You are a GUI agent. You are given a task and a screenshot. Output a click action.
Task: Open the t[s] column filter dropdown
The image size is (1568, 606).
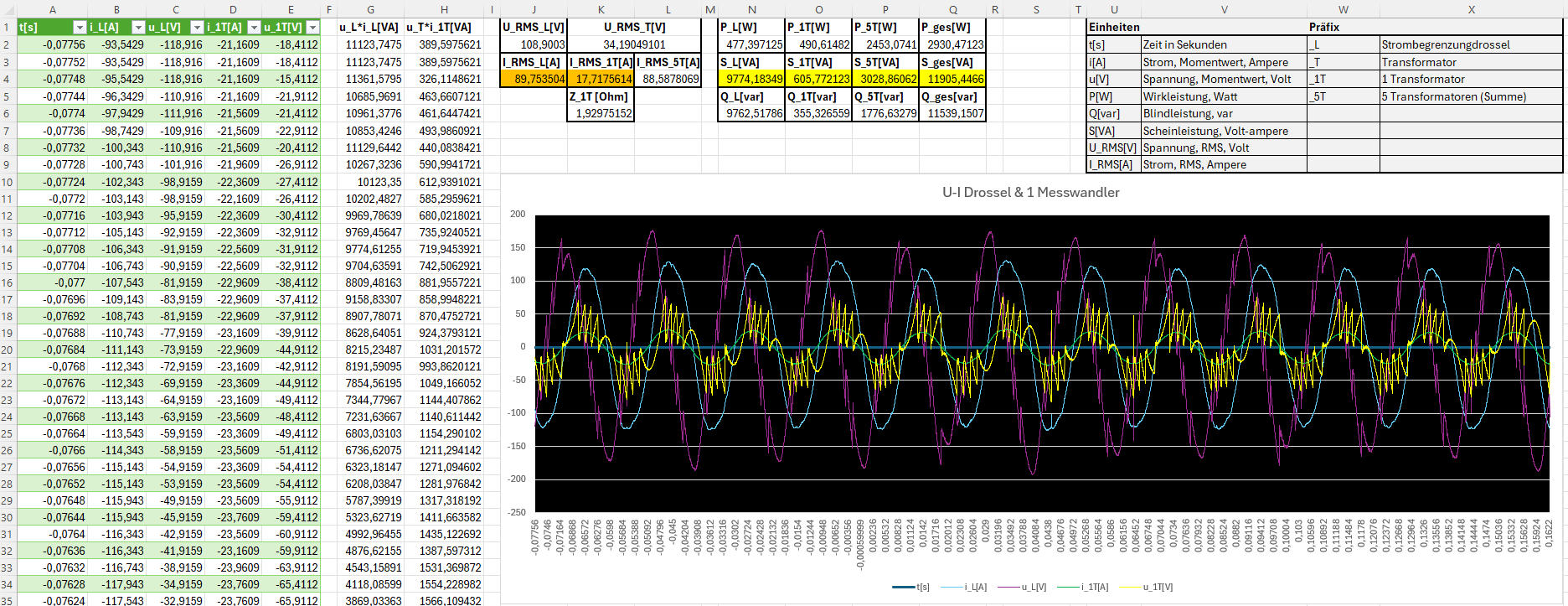[x=80, y=28]
